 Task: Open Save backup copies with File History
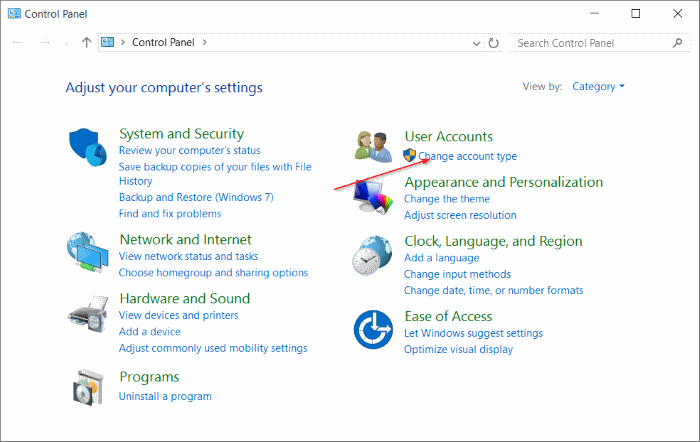pos(215,174)
